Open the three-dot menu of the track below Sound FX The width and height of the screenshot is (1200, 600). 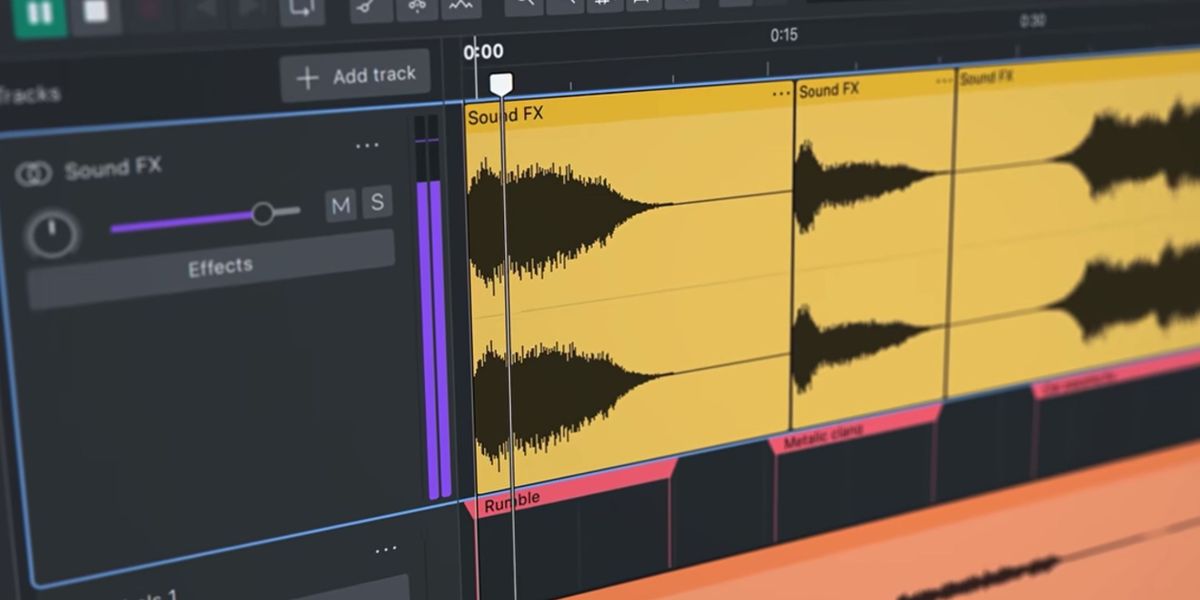coord(385,549)
